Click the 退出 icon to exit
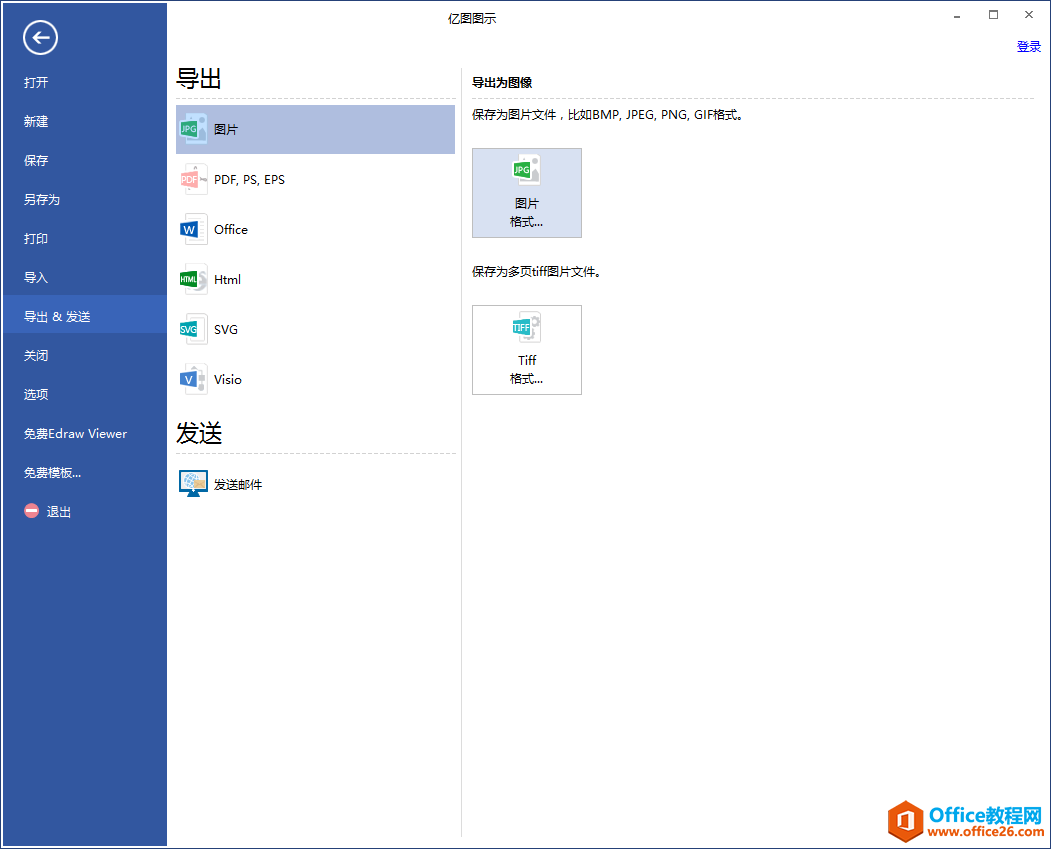Screen dimensions: 1051x849 tap(30, 511)
